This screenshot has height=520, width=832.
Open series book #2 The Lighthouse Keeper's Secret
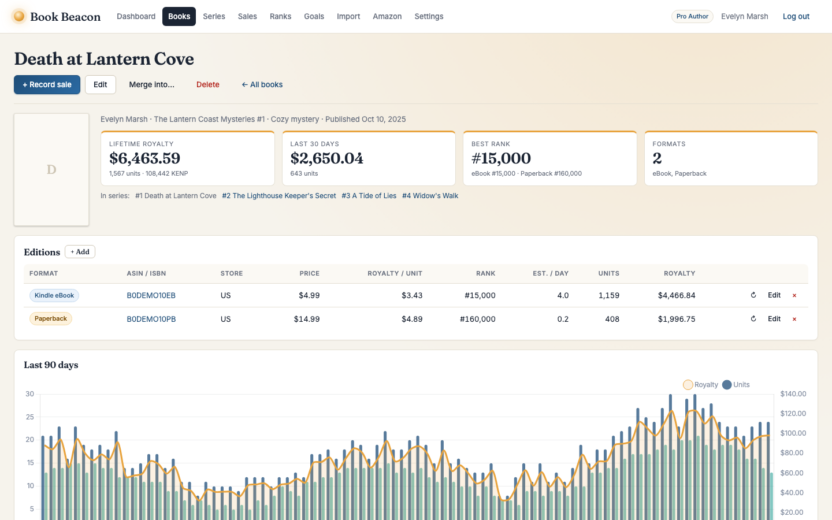279,196
